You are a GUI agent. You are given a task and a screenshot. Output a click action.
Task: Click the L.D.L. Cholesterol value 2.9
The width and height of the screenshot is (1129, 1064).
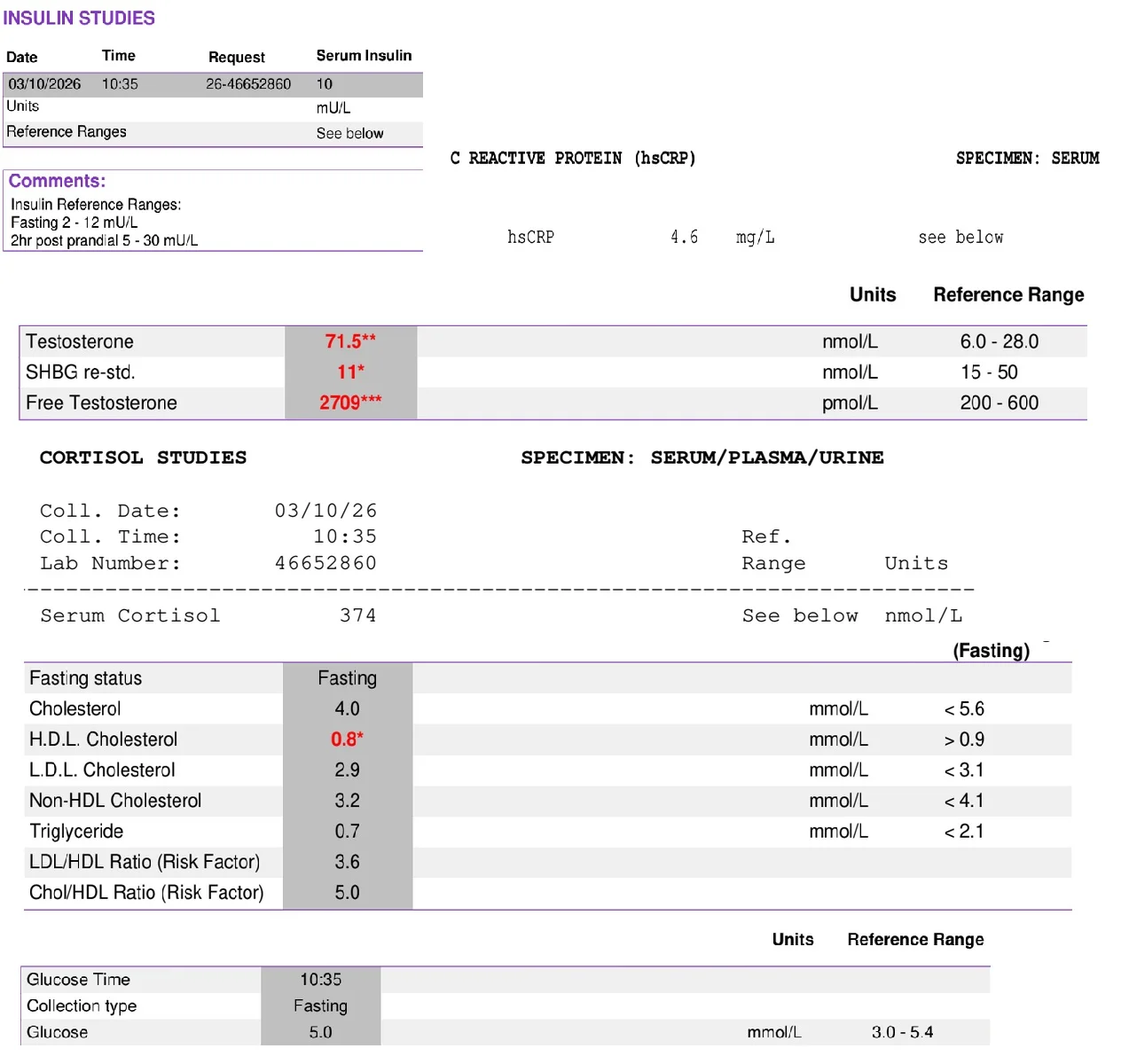347,771
